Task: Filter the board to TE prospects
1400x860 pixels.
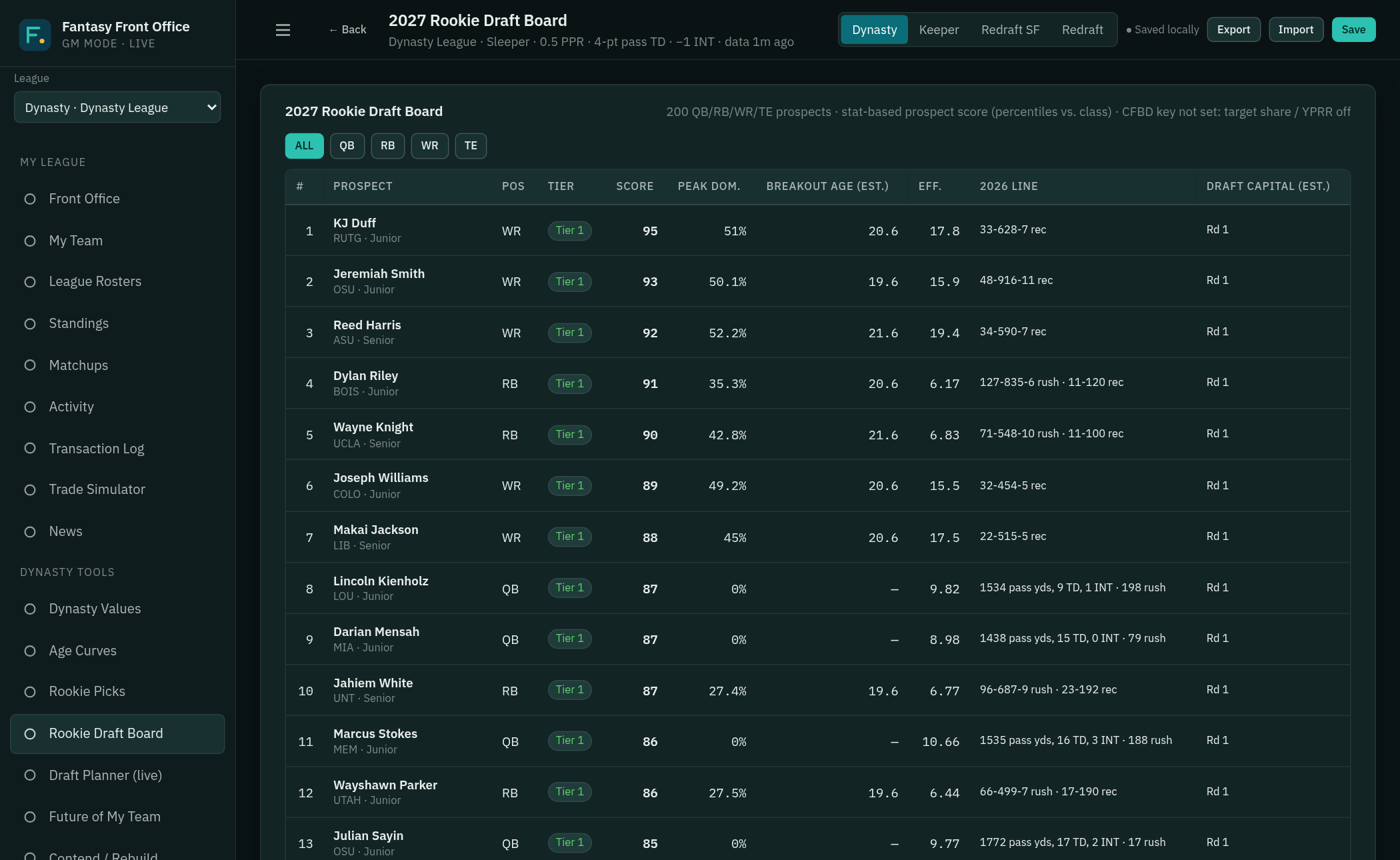Action: click(471, 146)
